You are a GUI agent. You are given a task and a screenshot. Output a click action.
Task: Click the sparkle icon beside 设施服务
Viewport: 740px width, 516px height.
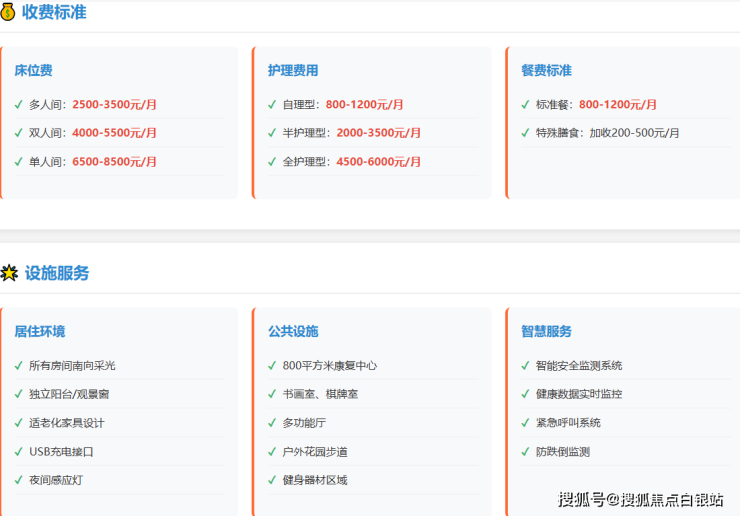pyautogui.click(x=9, y=273)
